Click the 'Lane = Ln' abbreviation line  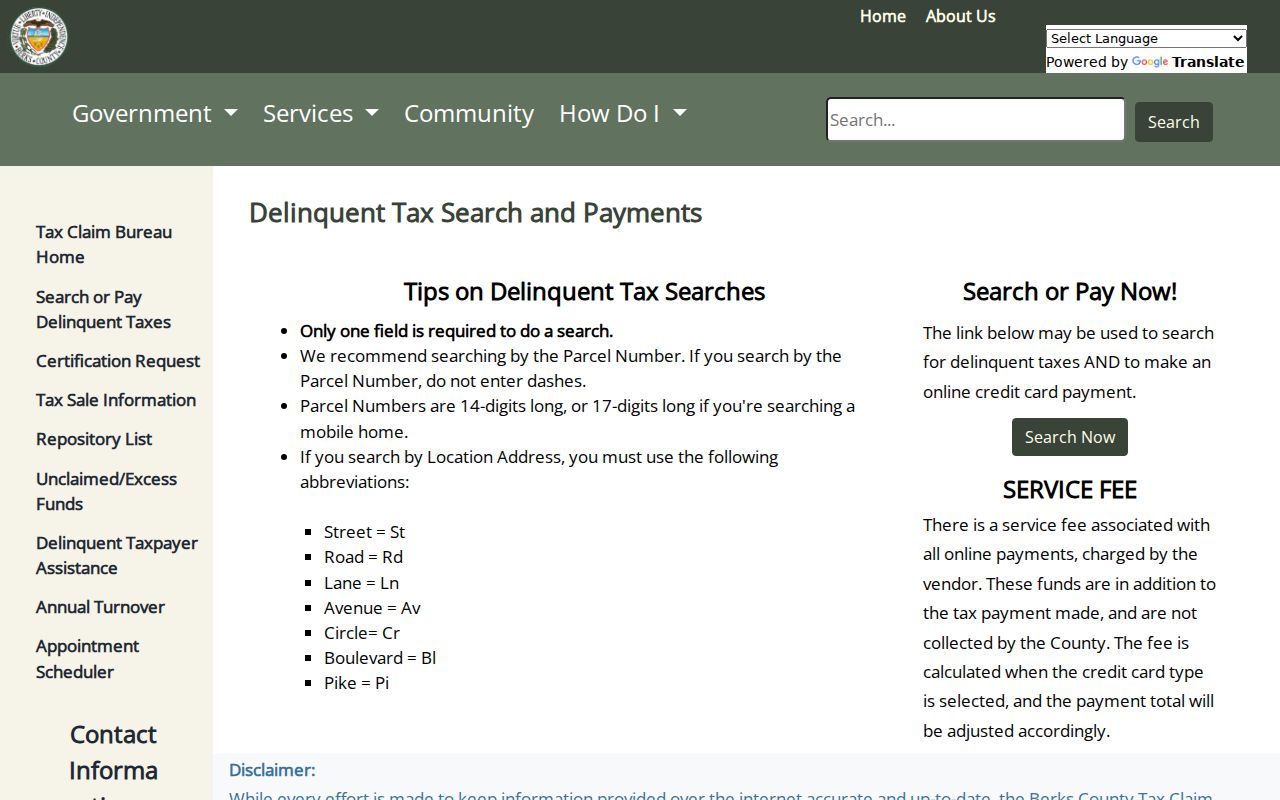pyautogui.click(x=361, y=583)
